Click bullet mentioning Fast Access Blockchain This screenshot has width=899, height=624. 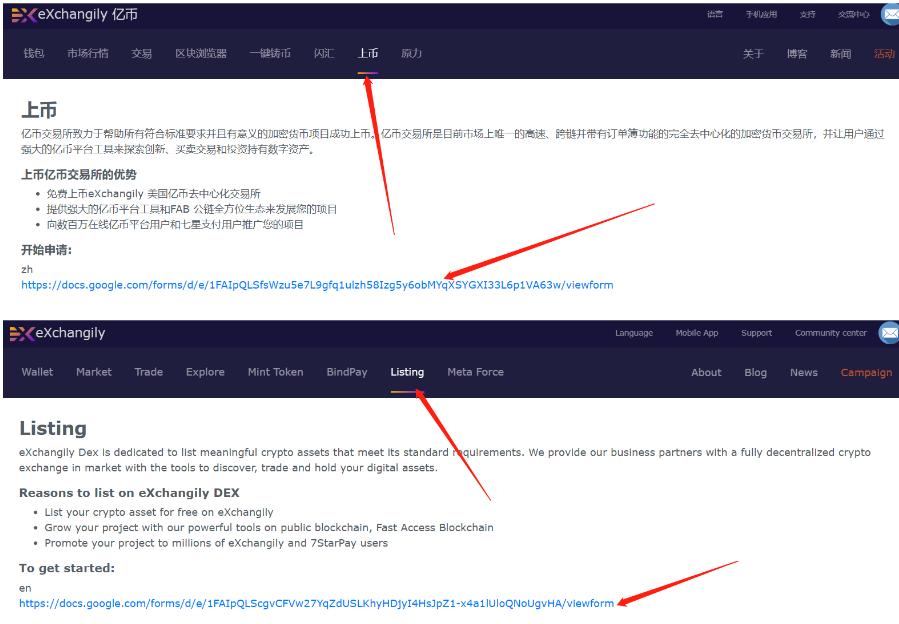pyautogui.click(x=269, y=528)
